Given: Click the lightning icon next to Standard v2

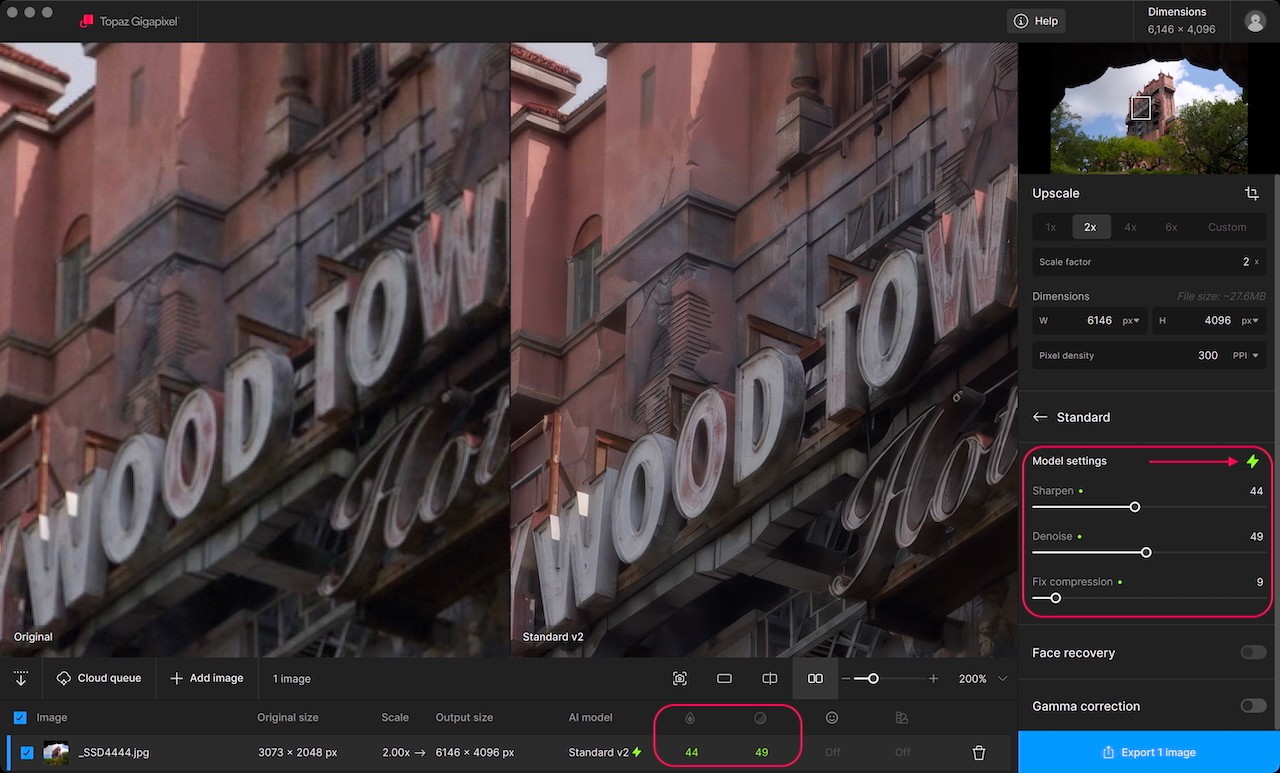Looking at the screenshot, I should click(x=637, y=752).
